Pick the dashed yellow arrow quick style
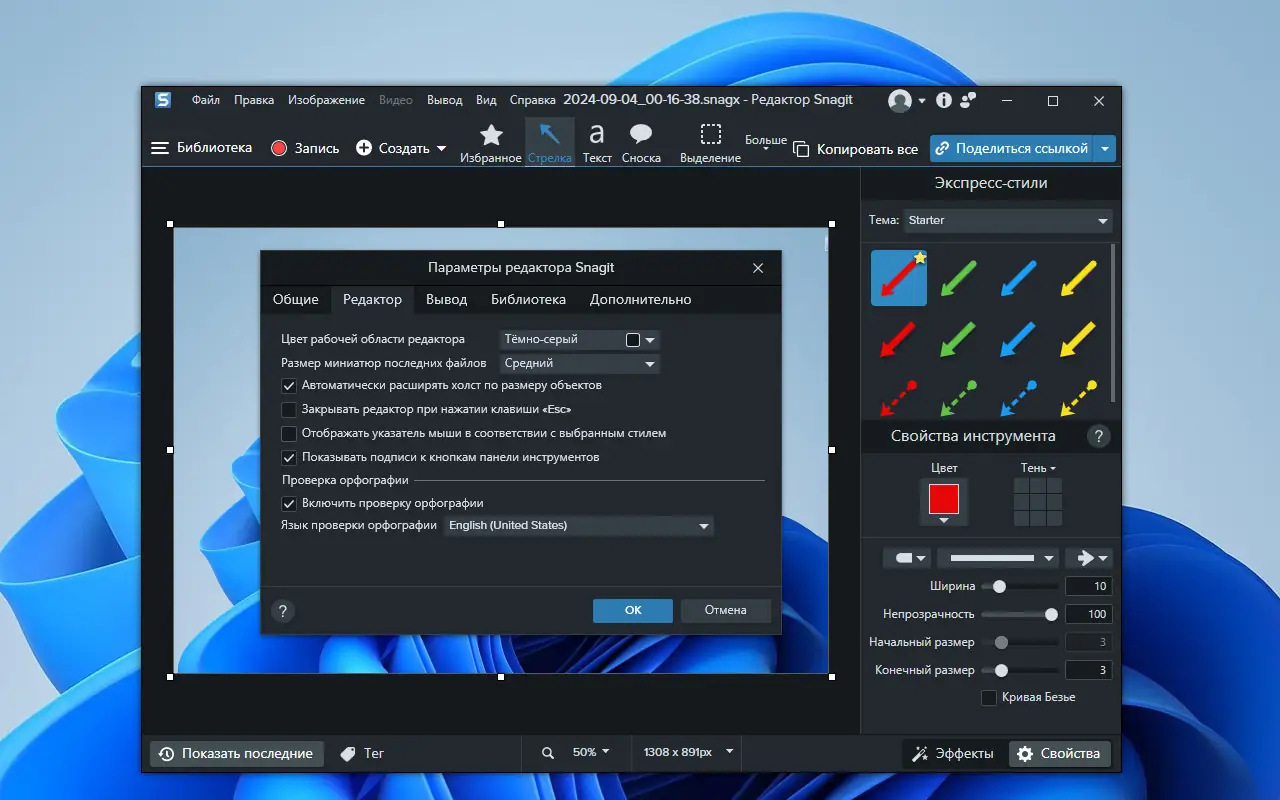1280x800 pixels. click(1079, 398)
